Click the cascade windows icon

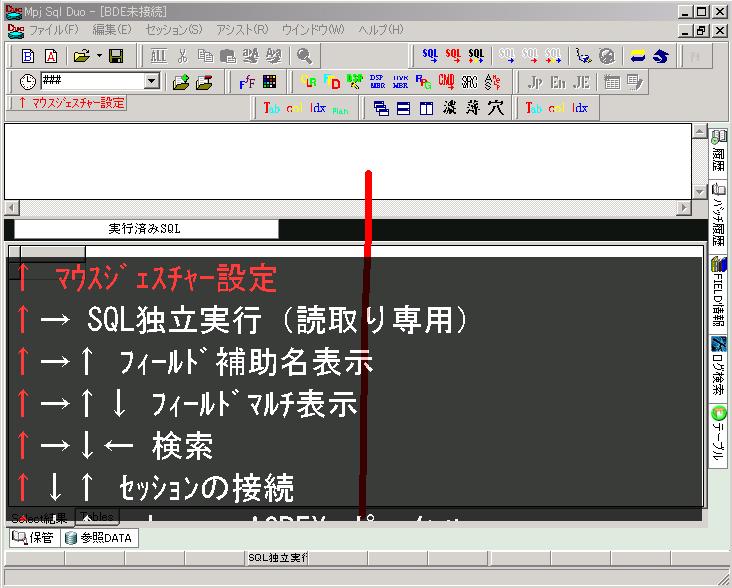click(x=381, y=108)
